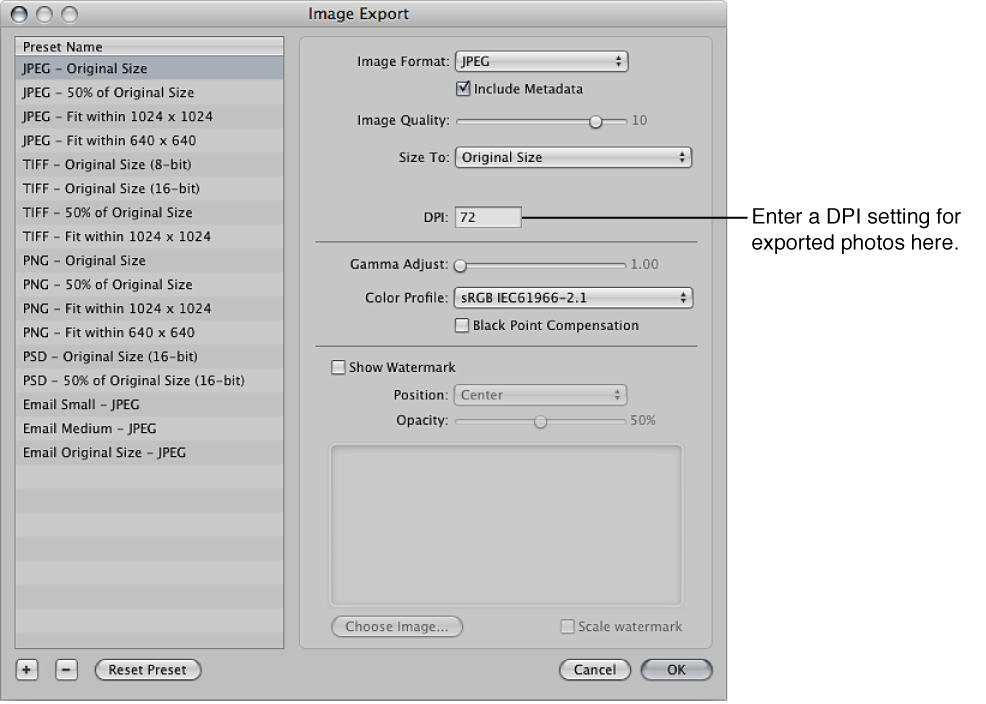The height and width of the screenshot is (704, 986).
Task: Toggle the Scale watermark checkbox
Action: [566, 626]
